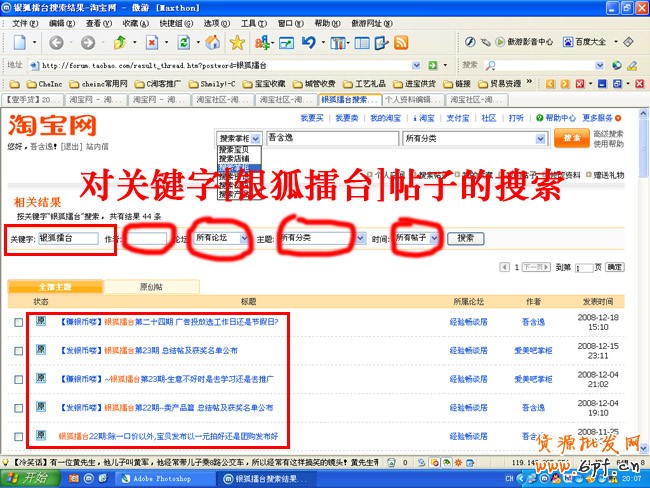Screen dimensions: 650x488
Task: Open 傲游影音中心 media center
Action: 524,42
